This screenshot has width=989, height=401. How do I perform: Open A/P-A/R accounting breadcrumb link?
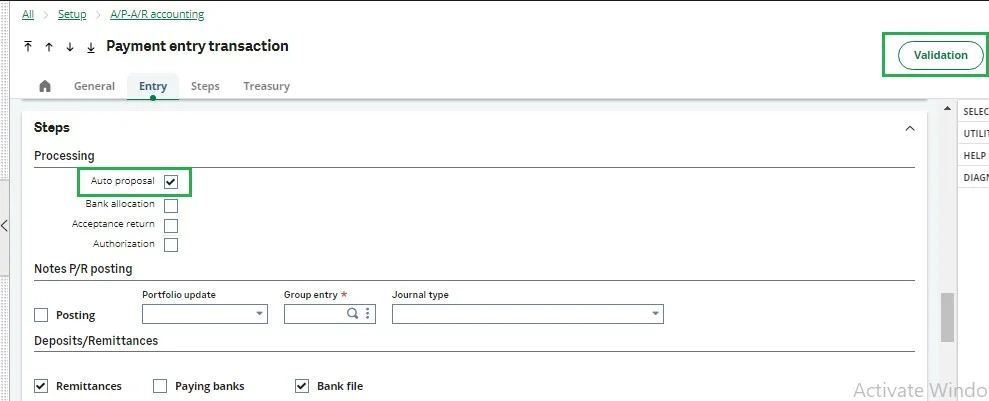pos(157,15)
